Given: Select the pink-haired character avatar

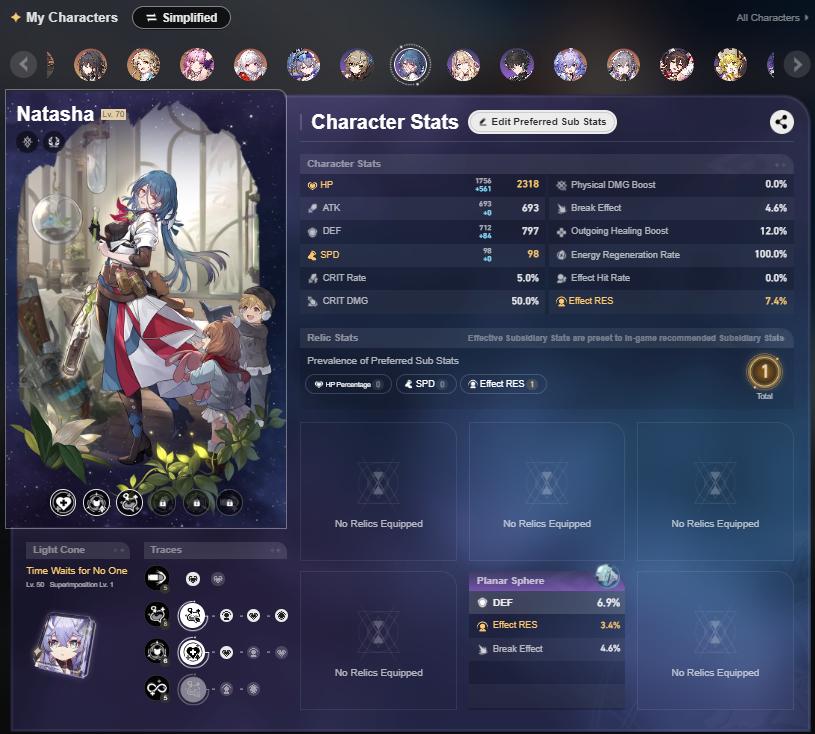Looking at the screenshot, I should 197,64.
